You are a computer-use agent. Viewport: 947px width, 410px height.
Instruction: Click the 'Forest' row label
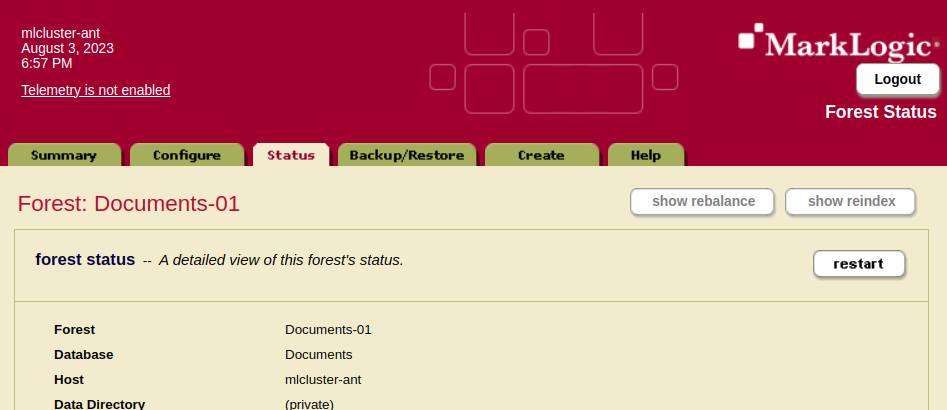tap(74, 330)
